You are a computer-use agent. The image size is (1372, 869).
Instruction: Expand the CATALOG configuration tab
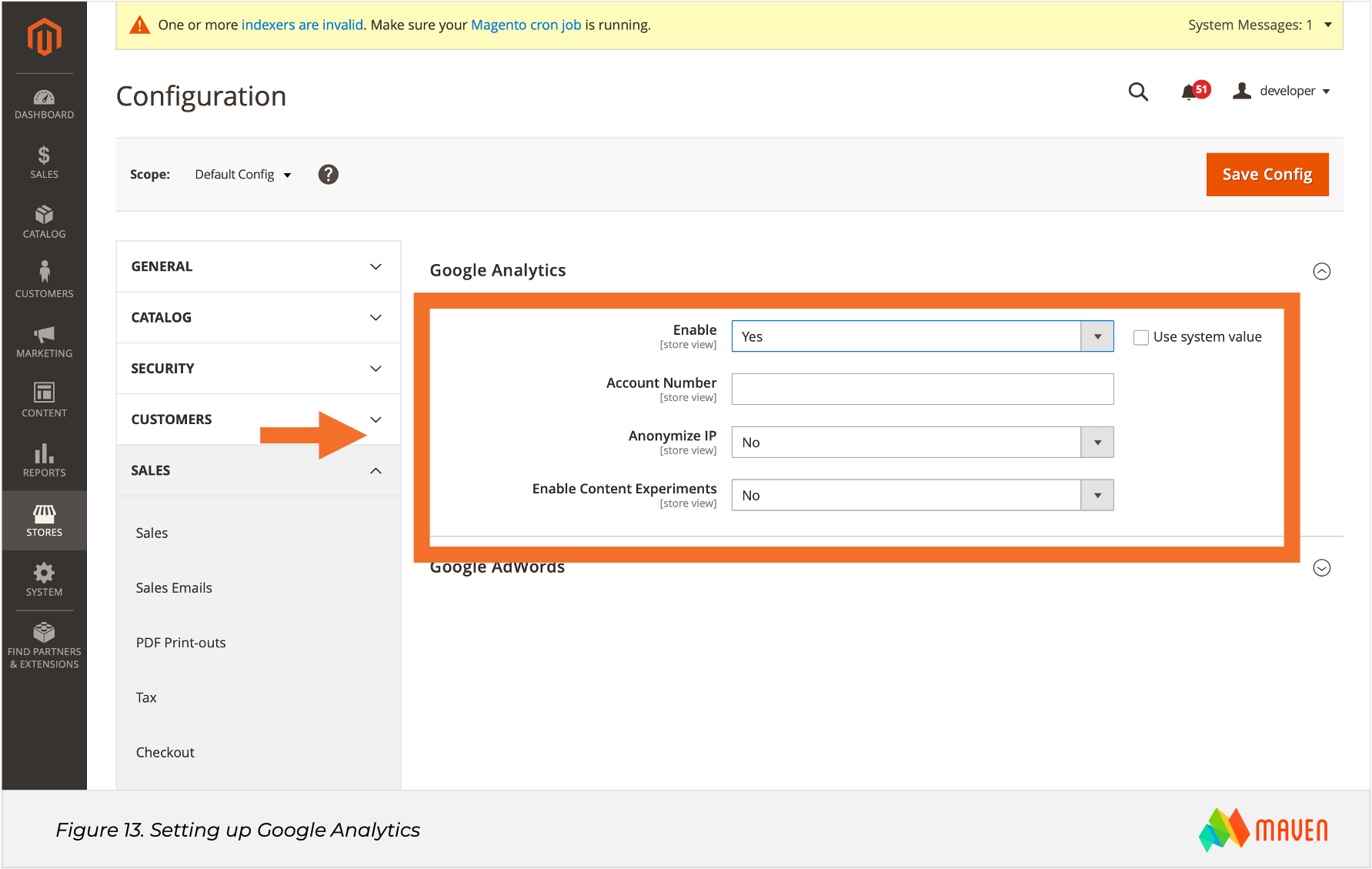pyautogui.click(x=259, y=317)
